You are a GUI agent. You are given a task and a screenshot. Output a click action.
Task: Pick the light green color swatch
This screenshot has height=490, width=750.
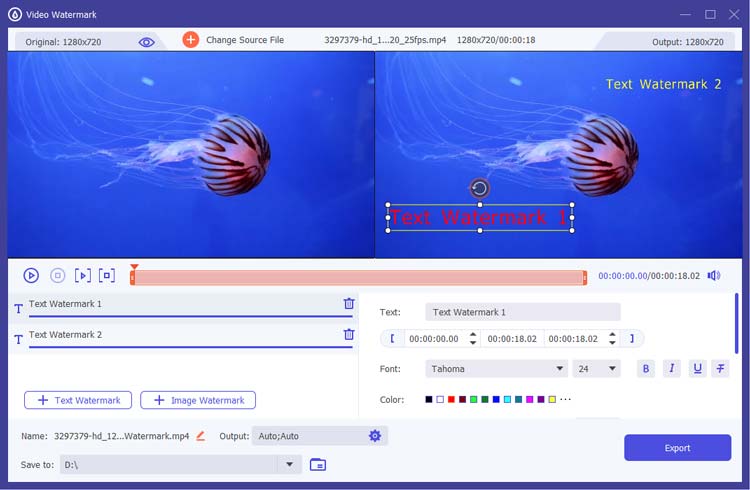pyautogui.click(x=474, y=399)
